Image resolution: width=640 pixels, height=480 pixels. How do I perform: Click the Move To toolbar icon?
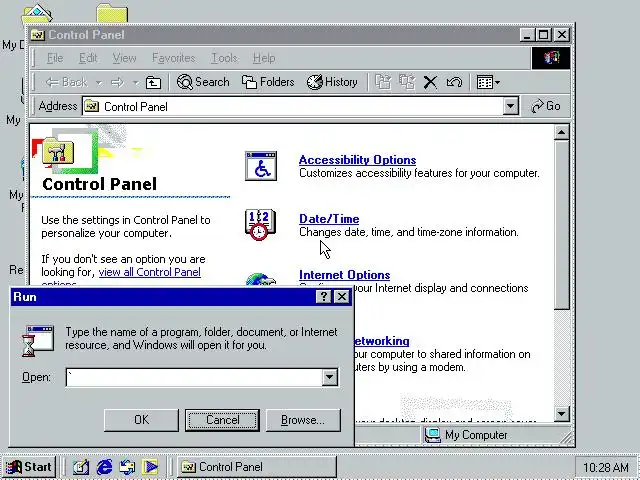coord(382,82)
